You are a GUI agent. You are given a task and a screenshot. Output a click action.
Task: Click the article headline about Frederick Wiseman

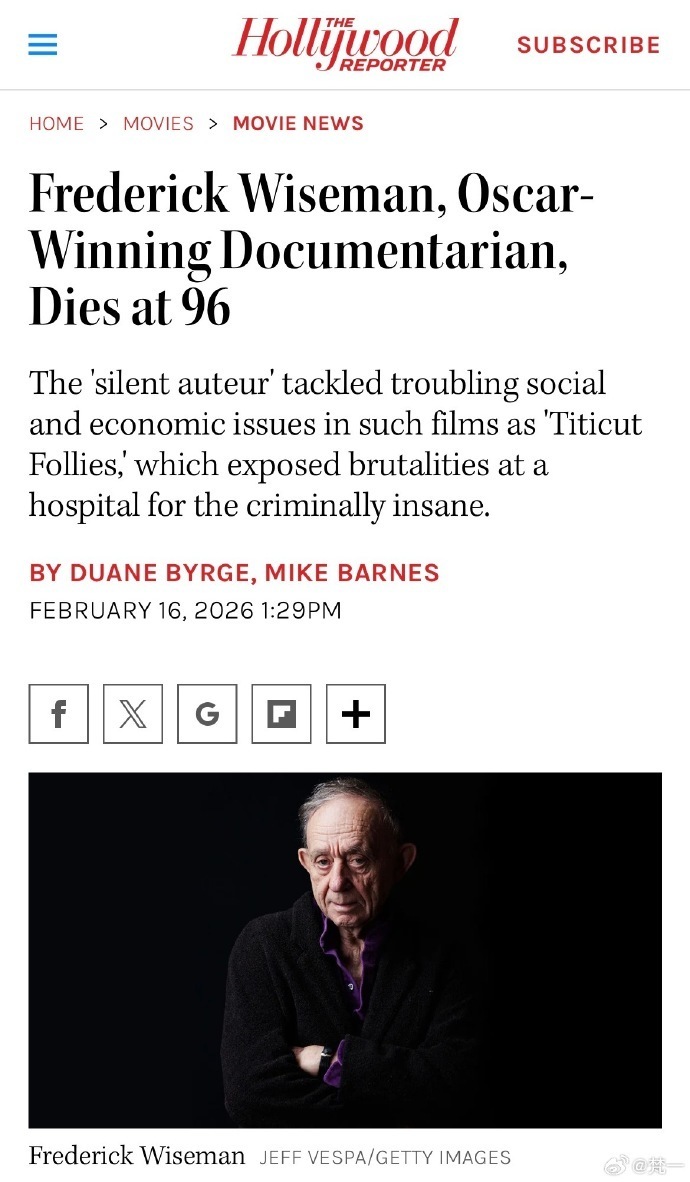[x=311, y=250]
